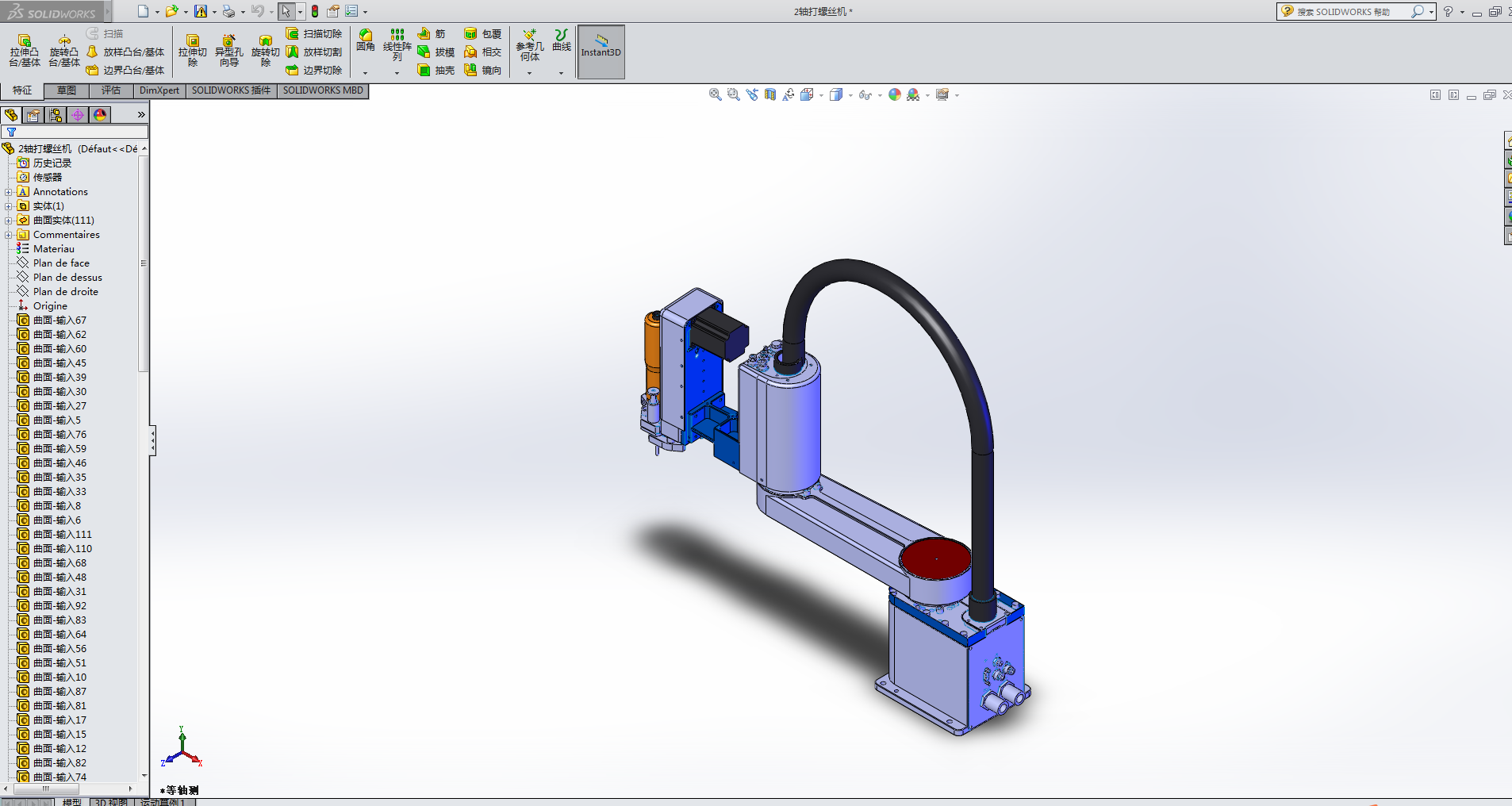Expand the Annotations tree node
The width and height of the screenshot is (1512, 806).
(x=8, y=192)
